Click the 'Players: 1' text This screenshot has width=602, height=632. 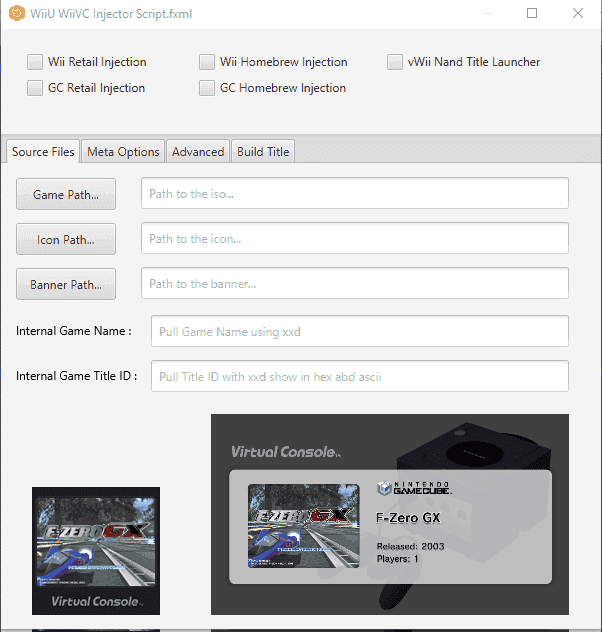point(398,559)
